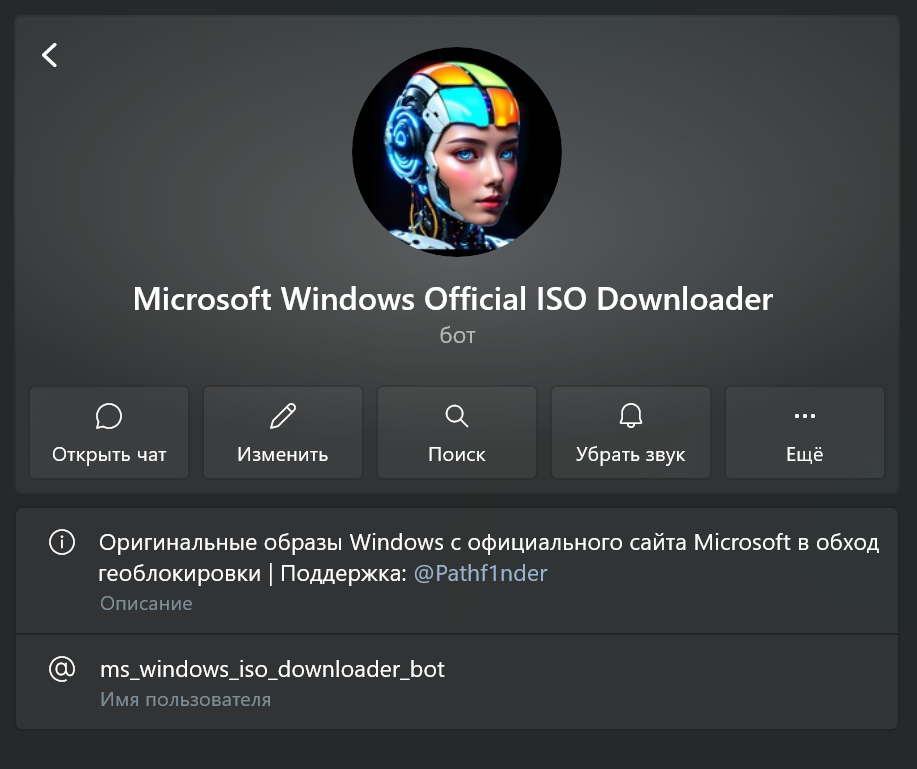Go back using the left arrow icon
Screen dimensions: 917x769
[x=50, y=55]
